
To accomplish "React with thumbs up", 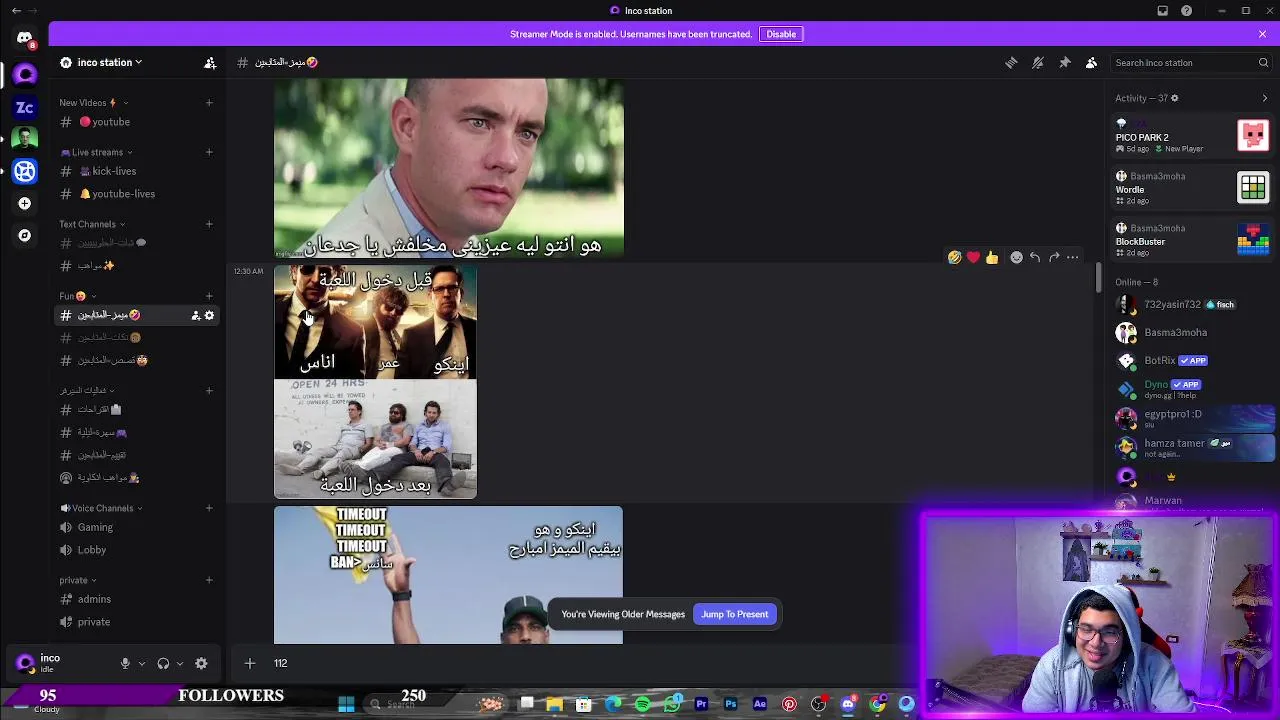I will click(x=991, y=258).
